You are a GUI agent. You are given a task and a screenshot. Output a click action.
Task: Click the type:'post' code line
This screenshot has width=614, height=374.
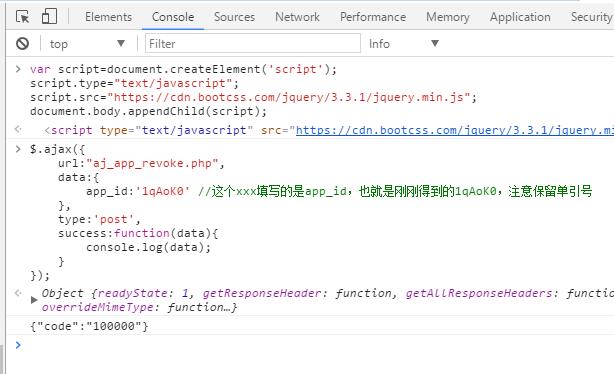tap(99, 219)
